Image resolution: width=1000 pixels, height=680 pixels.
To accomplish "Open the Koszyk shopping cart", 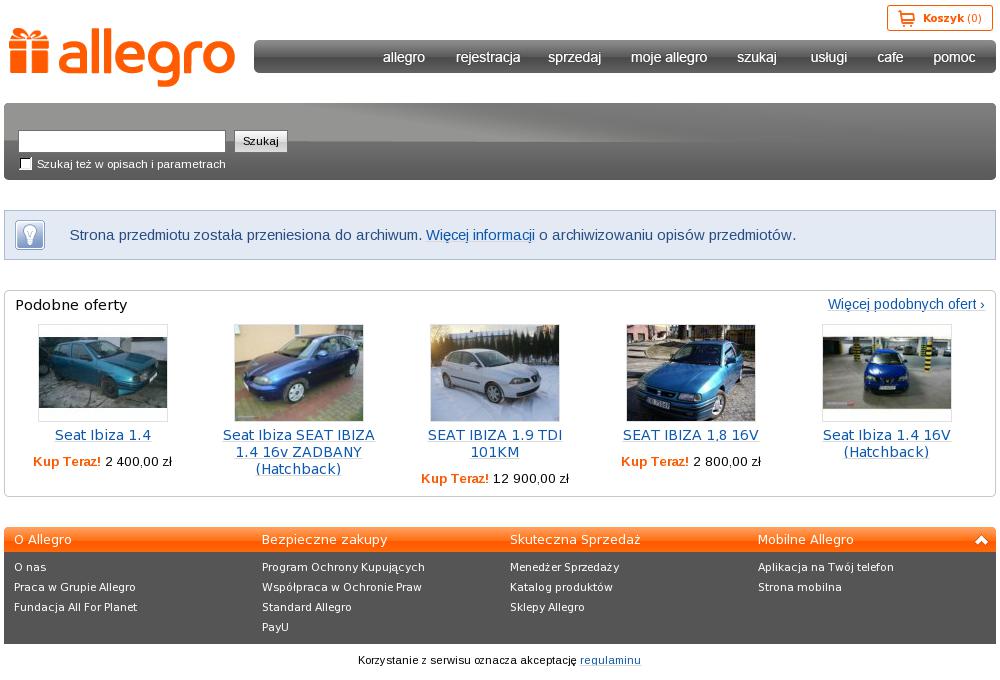I will (939, 18).
